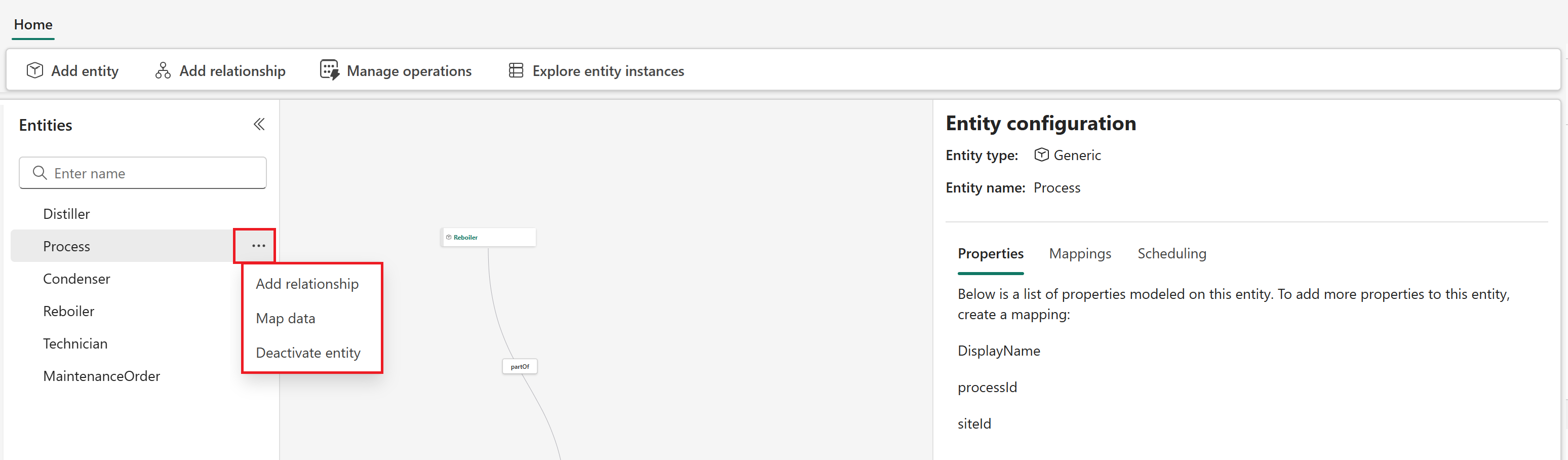
Task: Click the search magnifier icon in Entities panel
Action: point(40,173)
